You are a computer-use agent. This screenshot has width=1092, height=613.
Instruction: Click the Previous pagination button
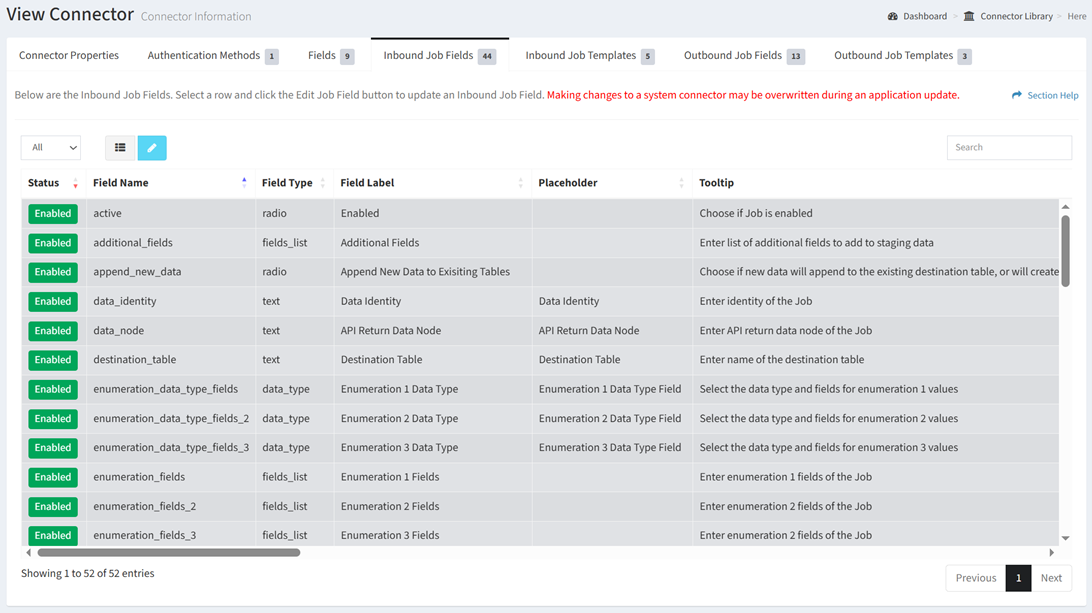[x=975, y=578]
